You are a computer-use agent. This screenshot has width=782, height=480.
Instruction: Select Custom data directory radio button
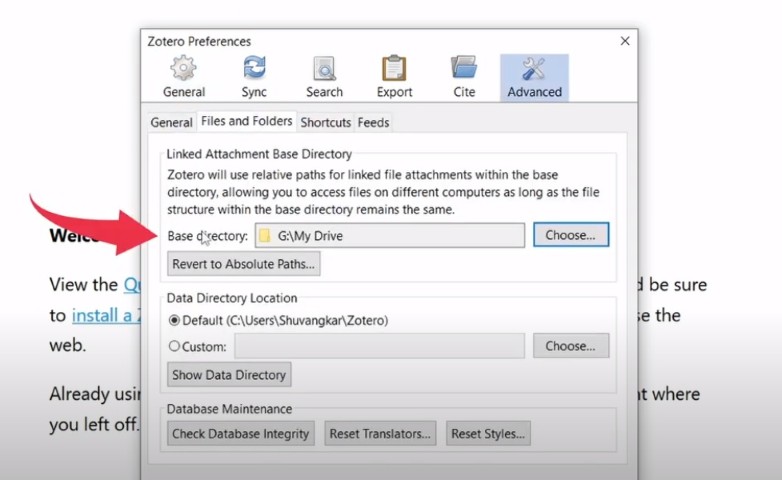175,347
